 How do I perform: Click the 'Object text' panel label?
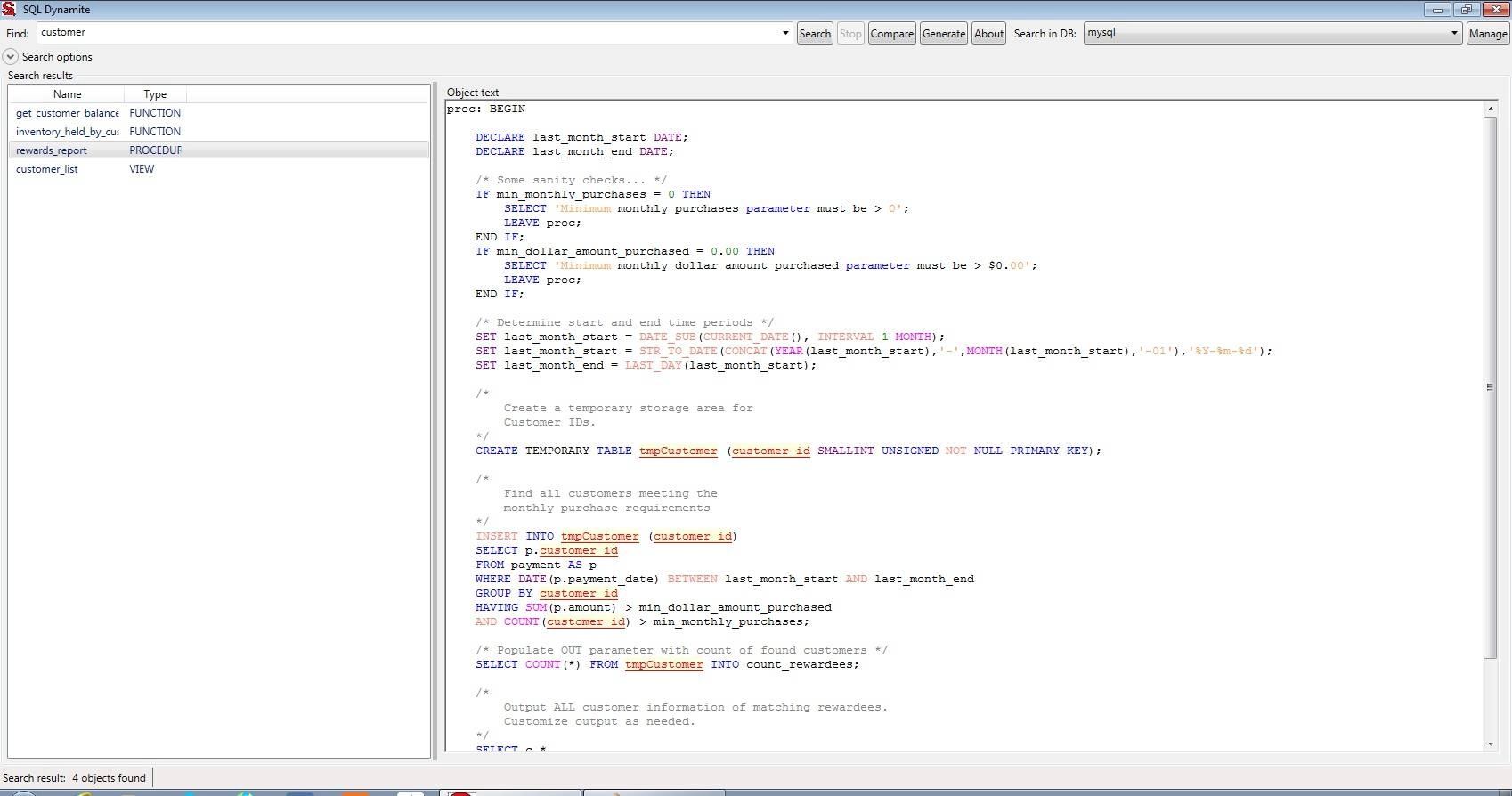[473, 93]
